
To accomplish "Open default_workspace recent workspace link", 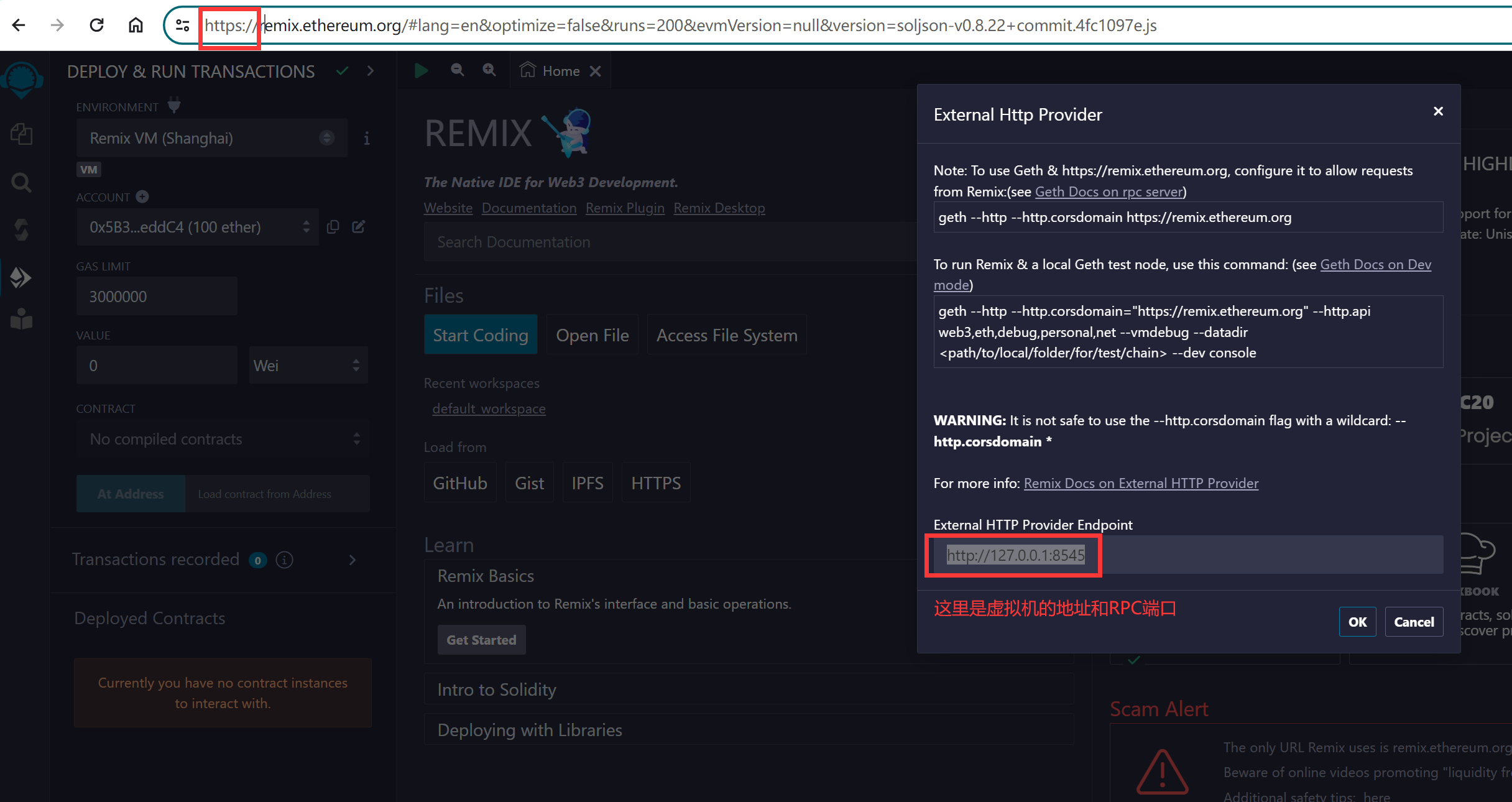I will [489, 408].
